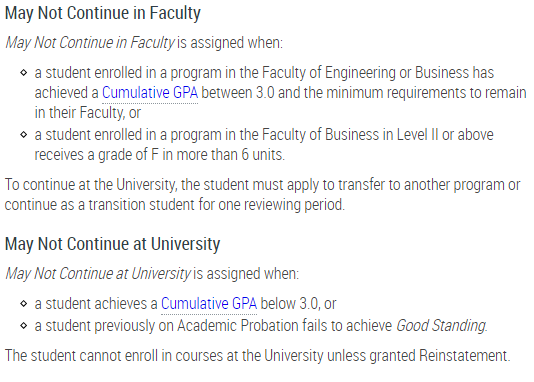
Task: Click the text 'in their Faculty, or'
Action: pos(88,113)
